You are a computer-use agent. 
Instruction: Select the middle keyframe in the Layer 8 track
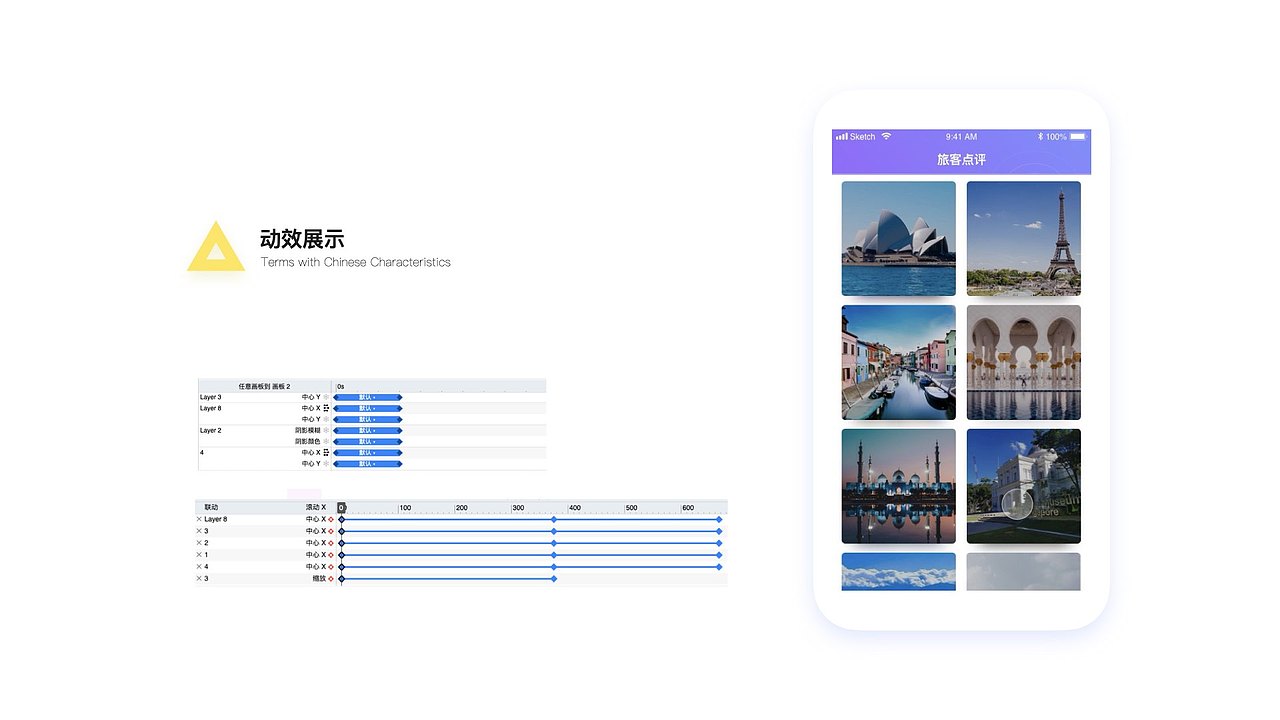tap(554, 519)
